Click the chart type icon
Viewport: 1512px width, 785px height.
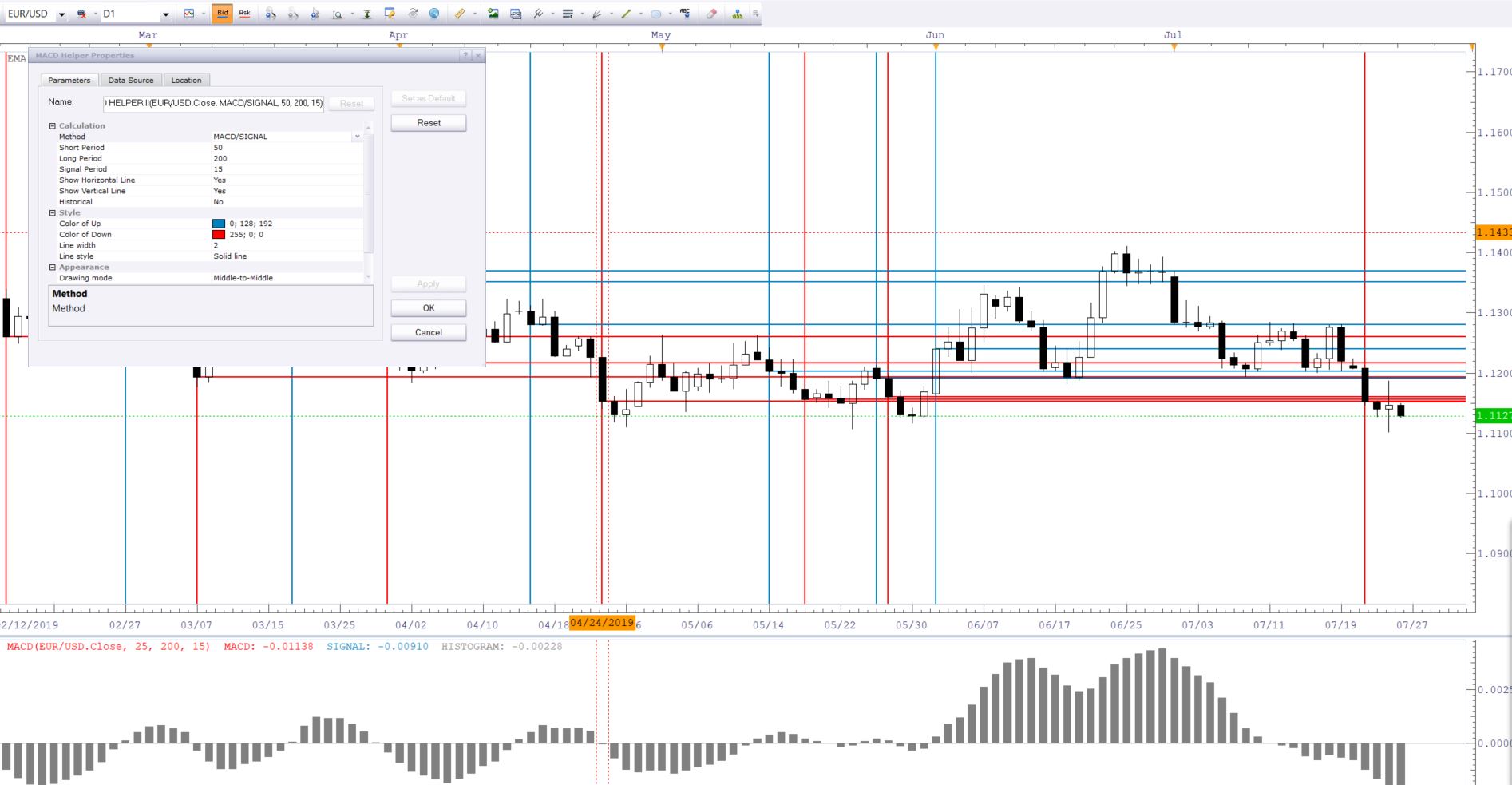tap(189, 14)
